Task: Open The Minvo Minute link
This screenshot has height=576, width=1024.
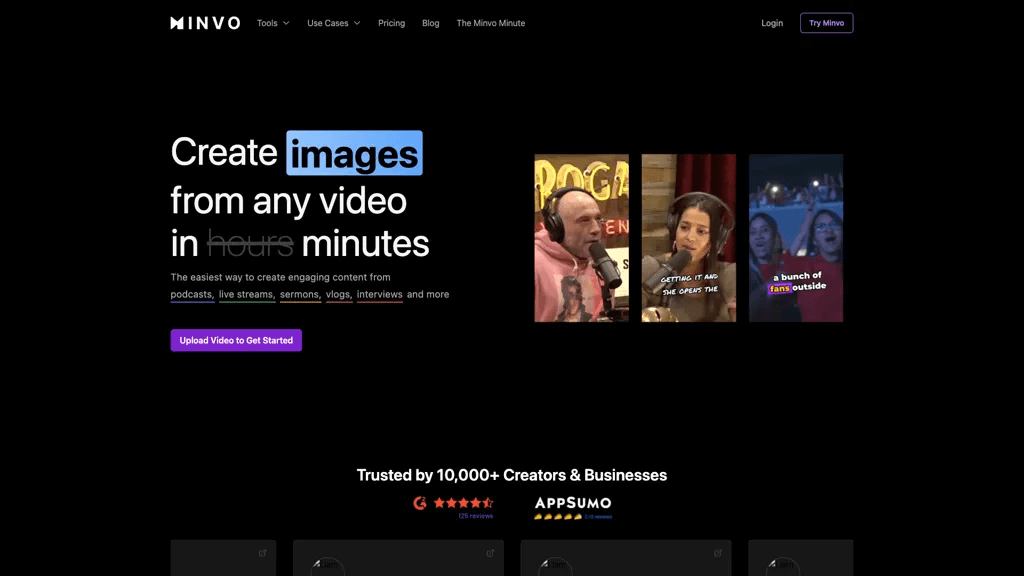Action: (490, 23)
